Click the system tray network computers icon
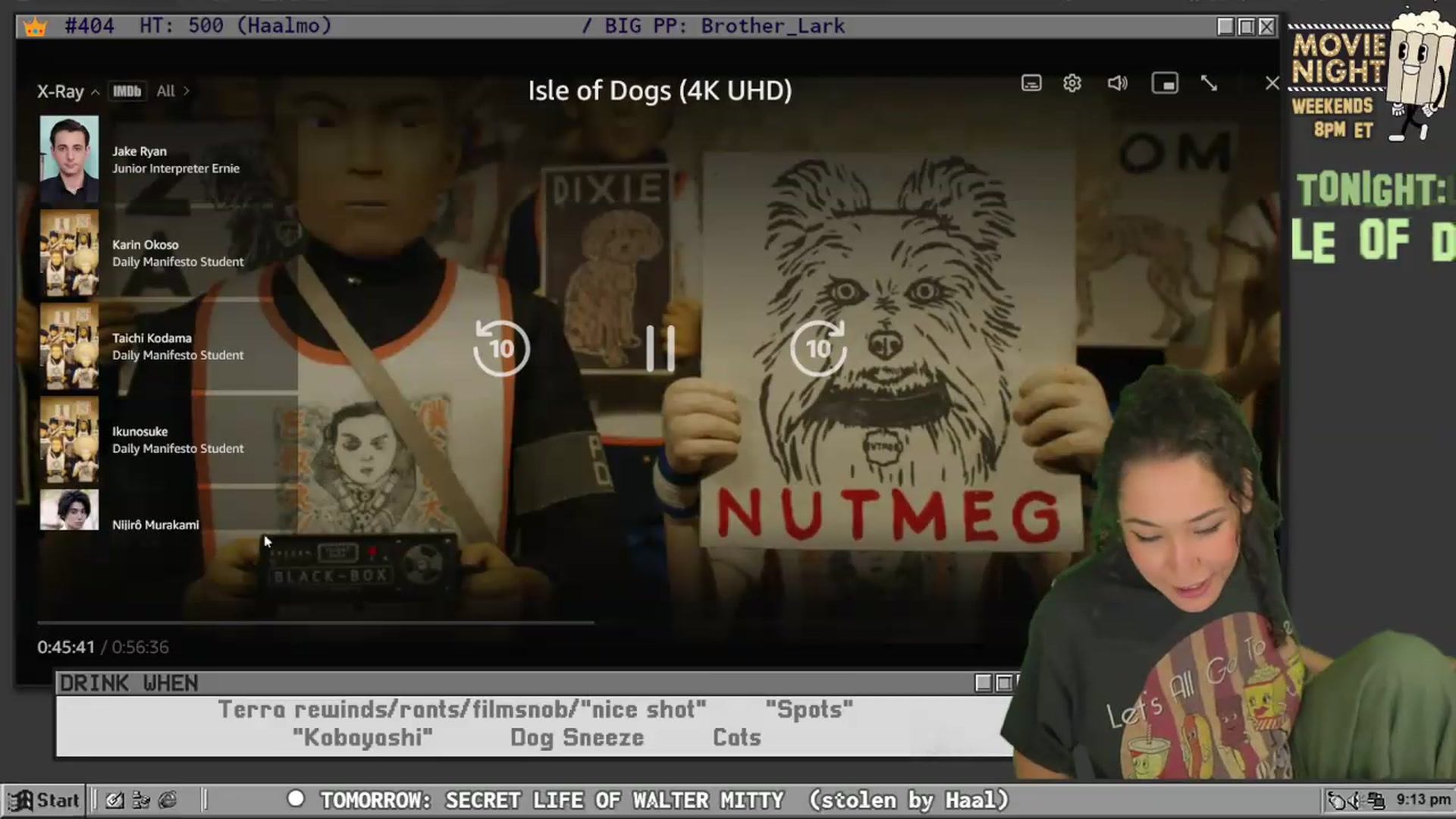Screen dimensions: 1456x819 click(1376, 800)
